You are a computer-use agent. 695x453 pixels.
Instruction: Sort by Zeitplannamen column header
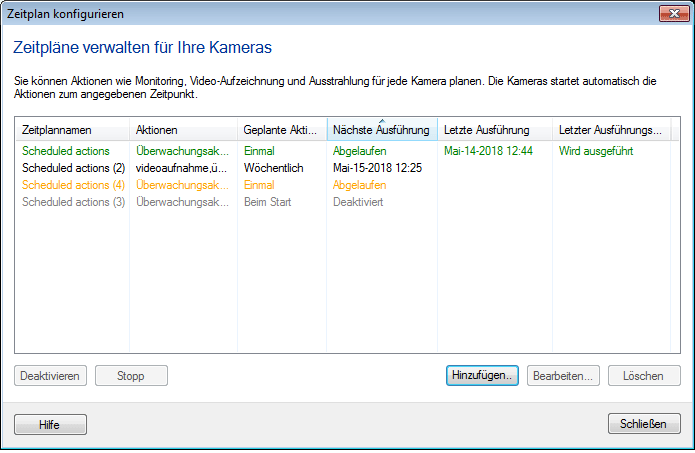[x=72, y=130]
